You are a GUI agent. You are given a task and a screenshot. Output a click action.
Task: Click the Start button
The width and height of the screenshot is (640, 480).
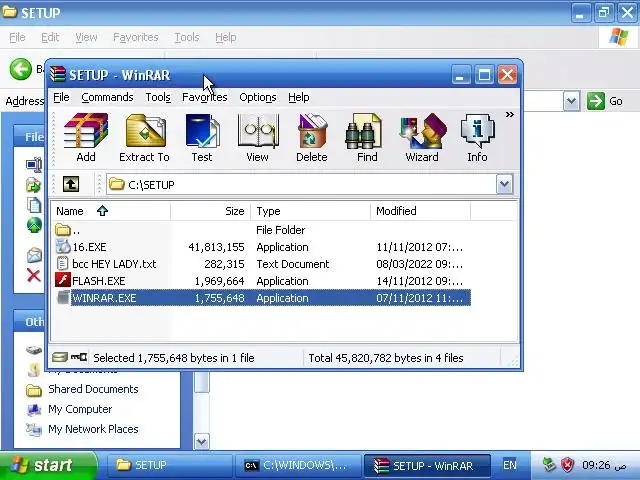click(x=48, y=465)
